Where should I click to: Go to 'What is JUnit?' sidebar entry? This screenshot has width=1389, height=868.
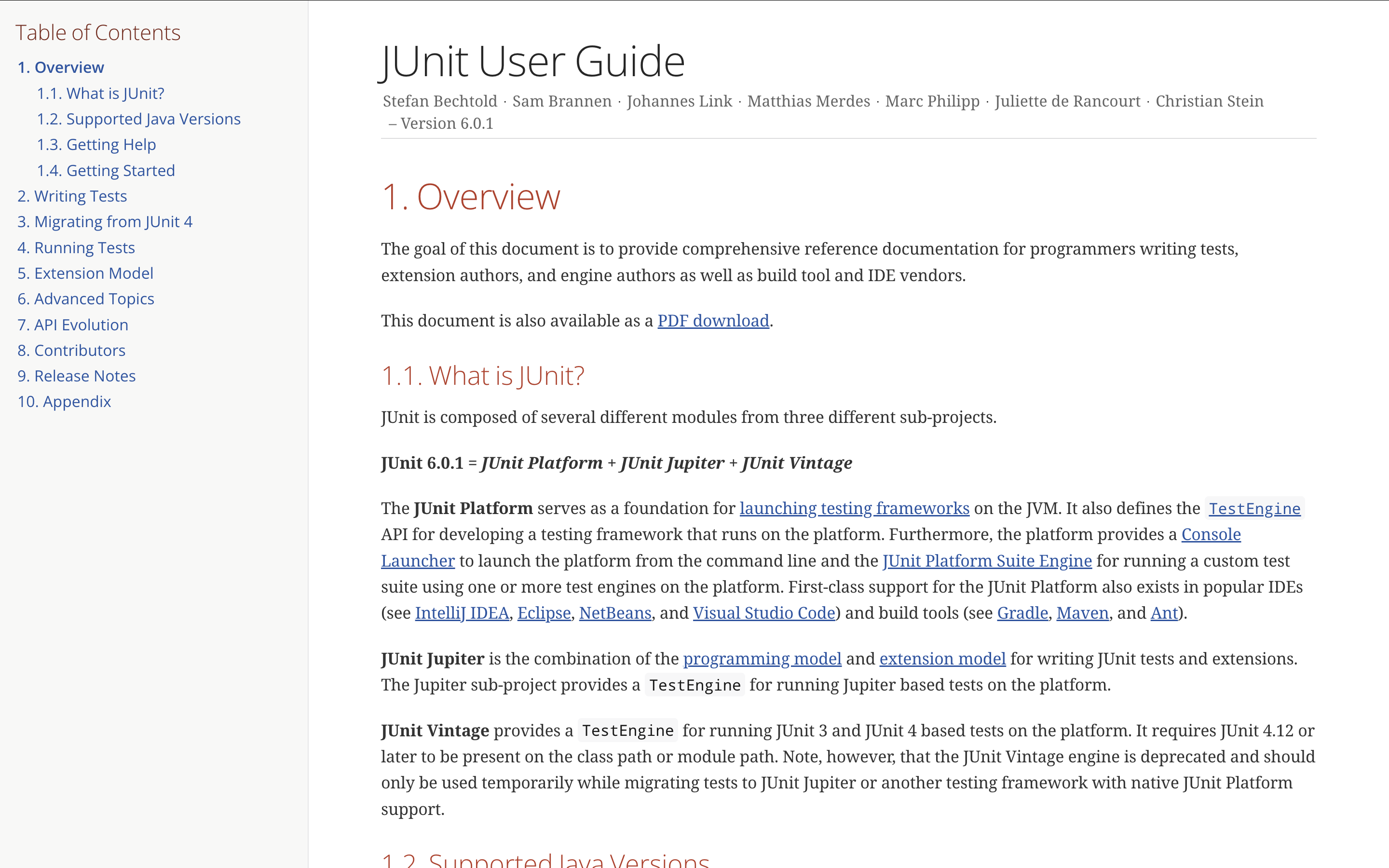[100, 93]
